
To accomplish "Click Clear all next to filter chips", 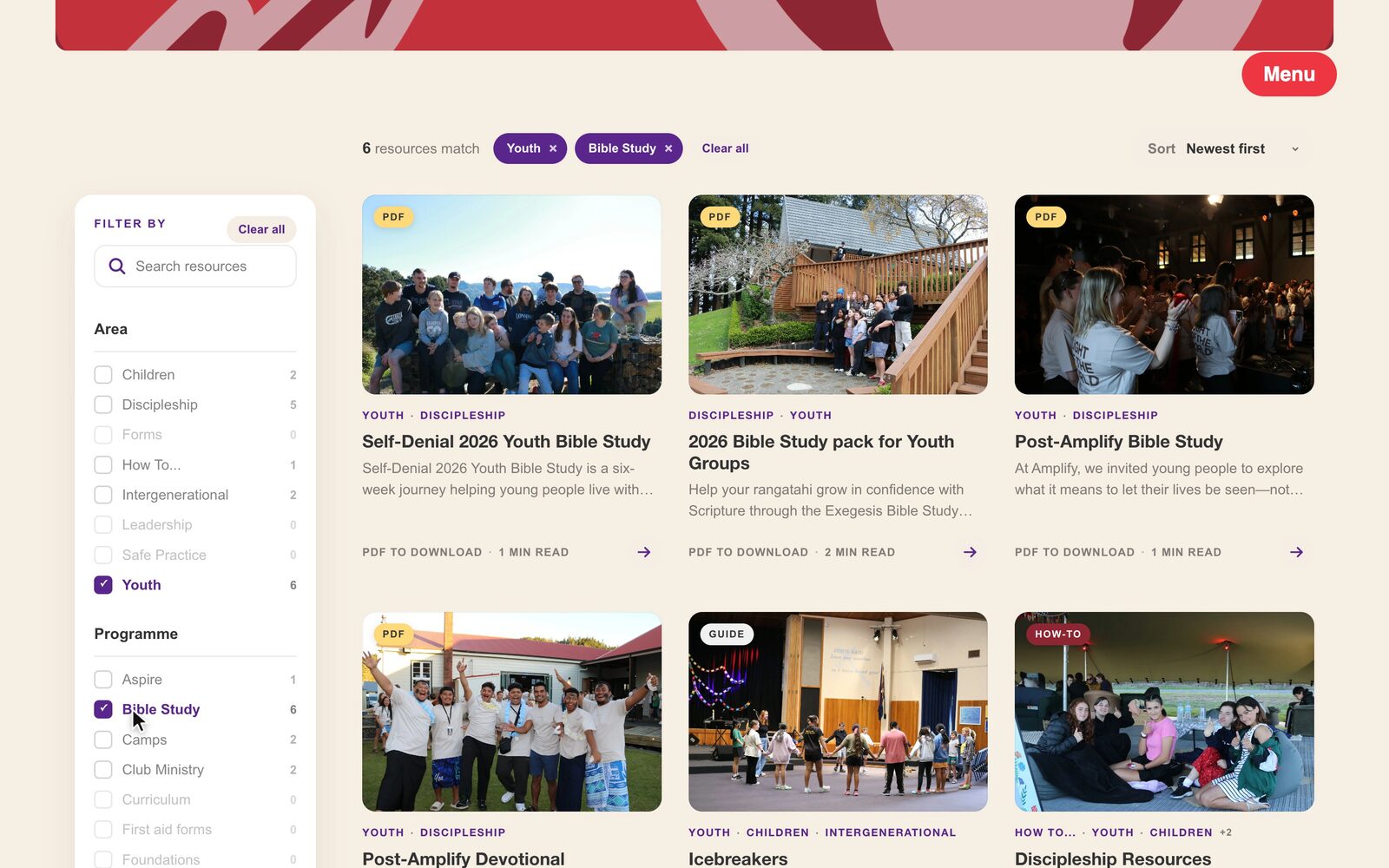I will [725, 148].
